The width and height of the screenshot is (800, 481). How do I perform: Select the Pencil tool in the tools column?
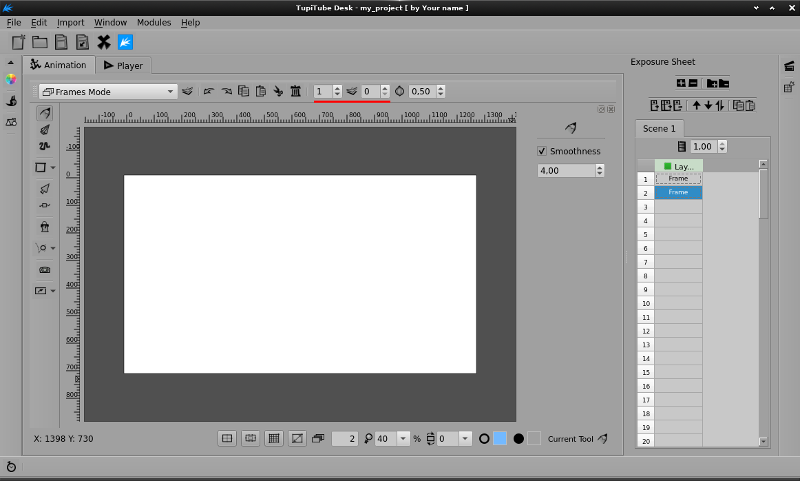tap(45, 113)
